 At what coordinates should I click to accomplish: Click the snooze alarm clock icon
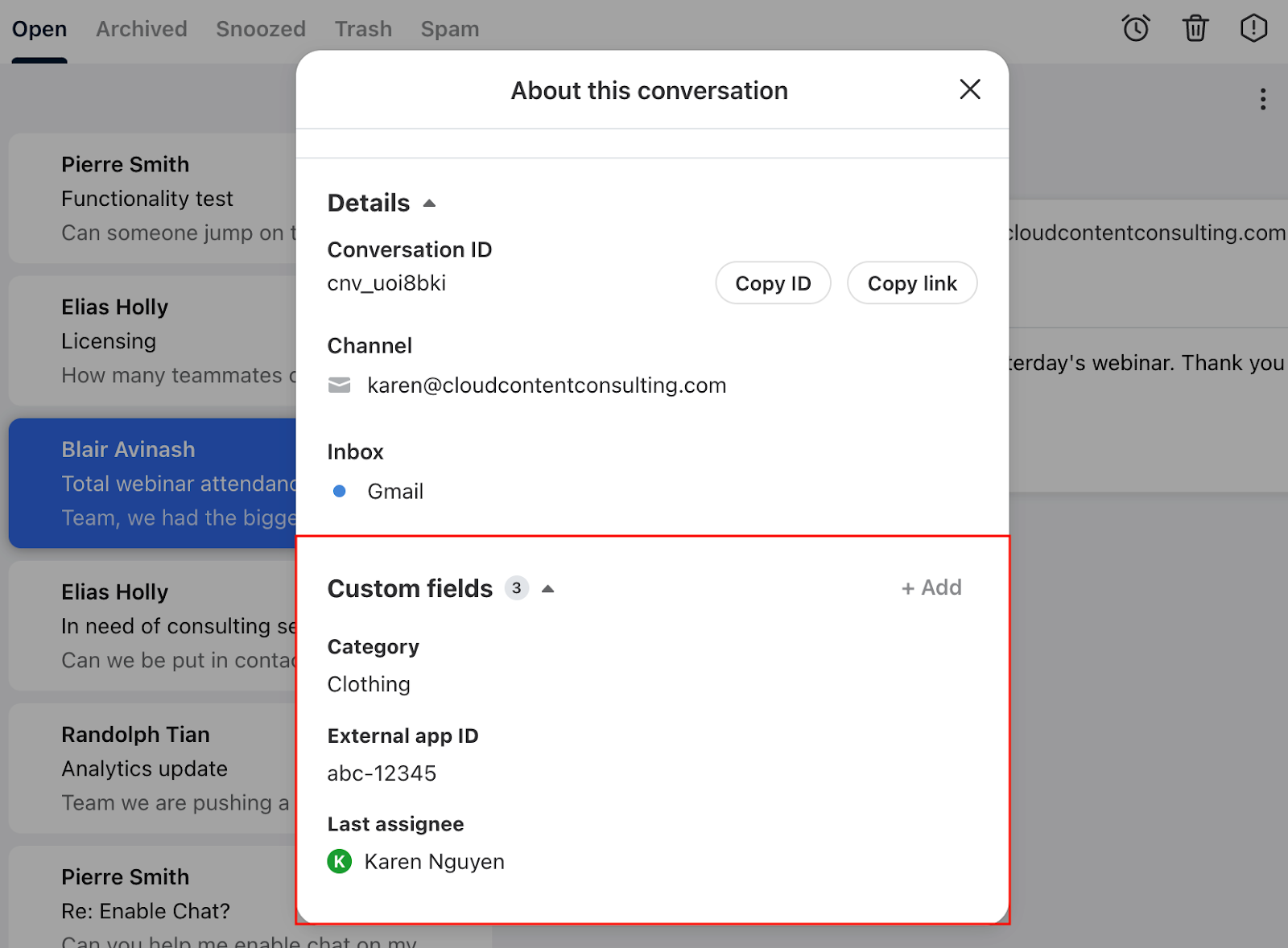[1136, 29]
